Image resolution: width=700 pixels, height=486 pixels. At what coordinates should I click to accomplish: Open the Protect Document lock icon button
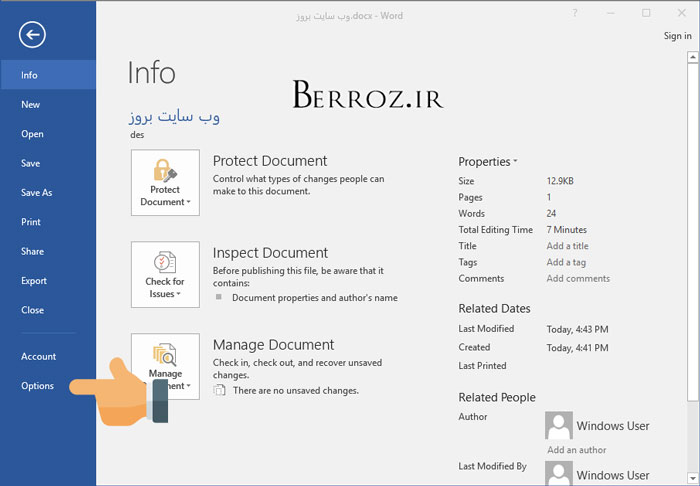pos(165,182)
